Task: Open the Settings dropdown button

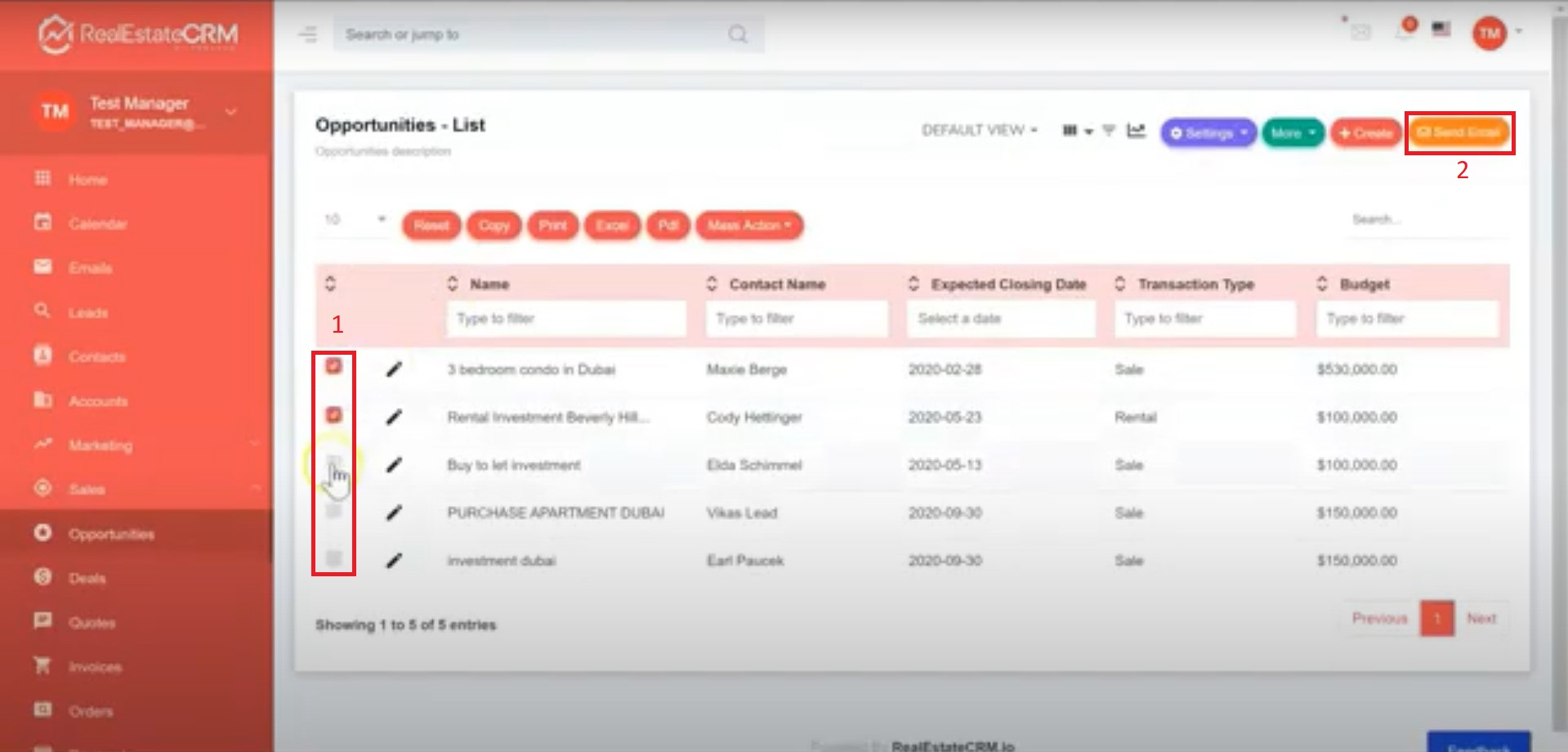Action: [x=1208, y=133]
